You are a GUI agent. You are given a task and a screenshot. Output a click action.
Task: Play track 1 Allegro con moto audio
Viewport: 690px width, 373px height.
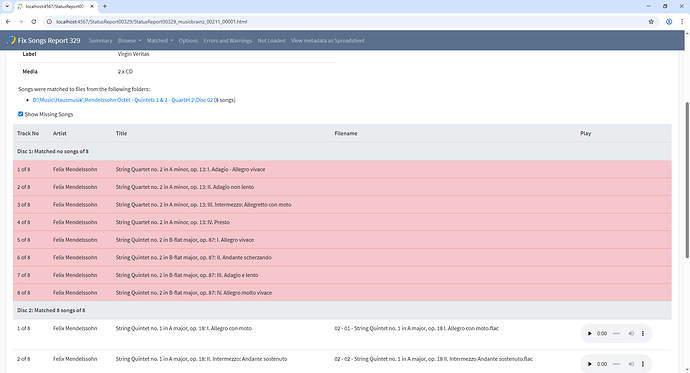click(590, 333)
